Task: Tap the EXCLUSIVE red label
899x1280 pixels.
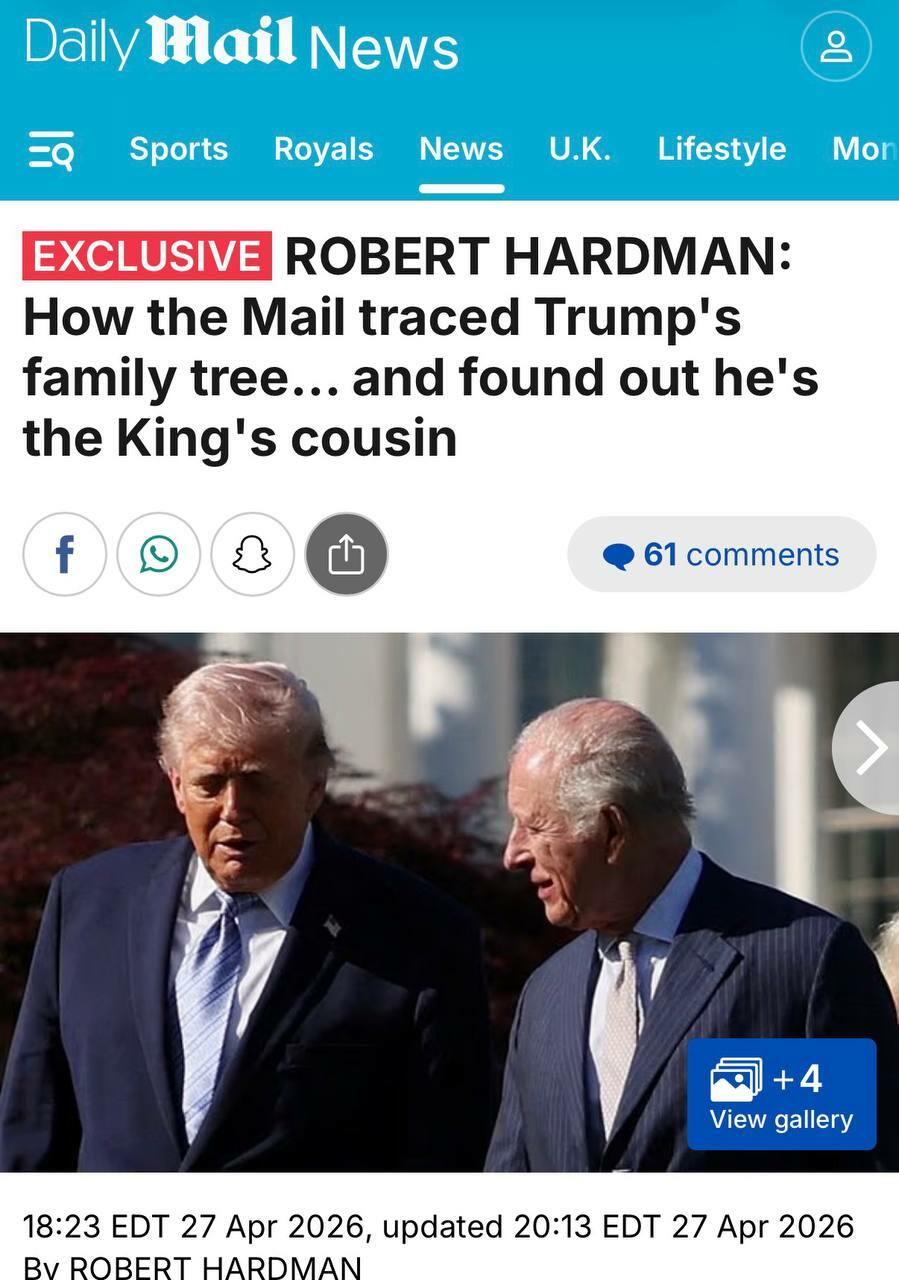Action: [x=147, y=256]
